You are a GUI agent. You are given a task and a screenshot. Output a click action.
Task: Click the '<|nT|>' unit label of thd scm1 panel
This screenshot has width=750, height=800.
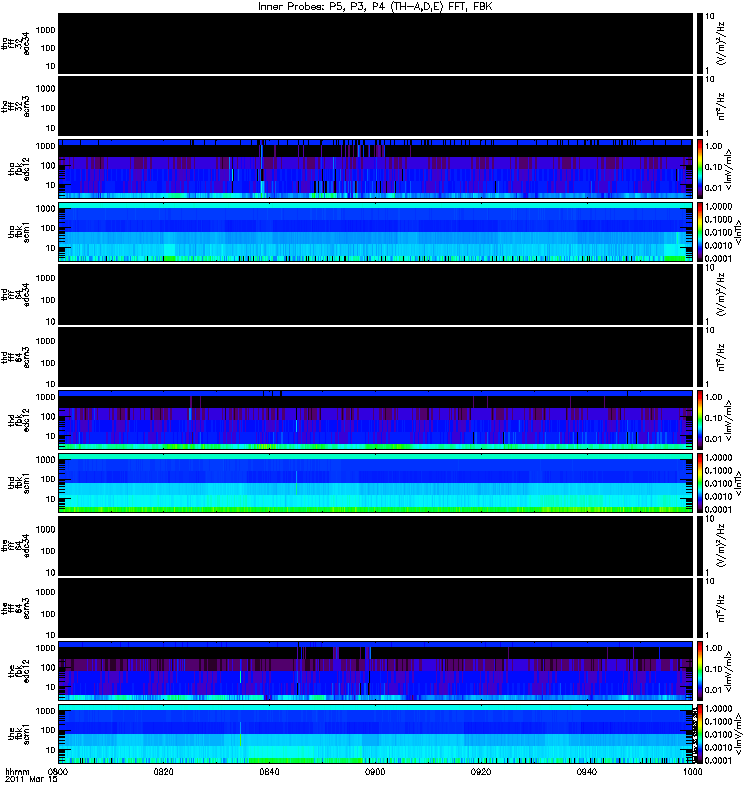[x=737, y=483]
